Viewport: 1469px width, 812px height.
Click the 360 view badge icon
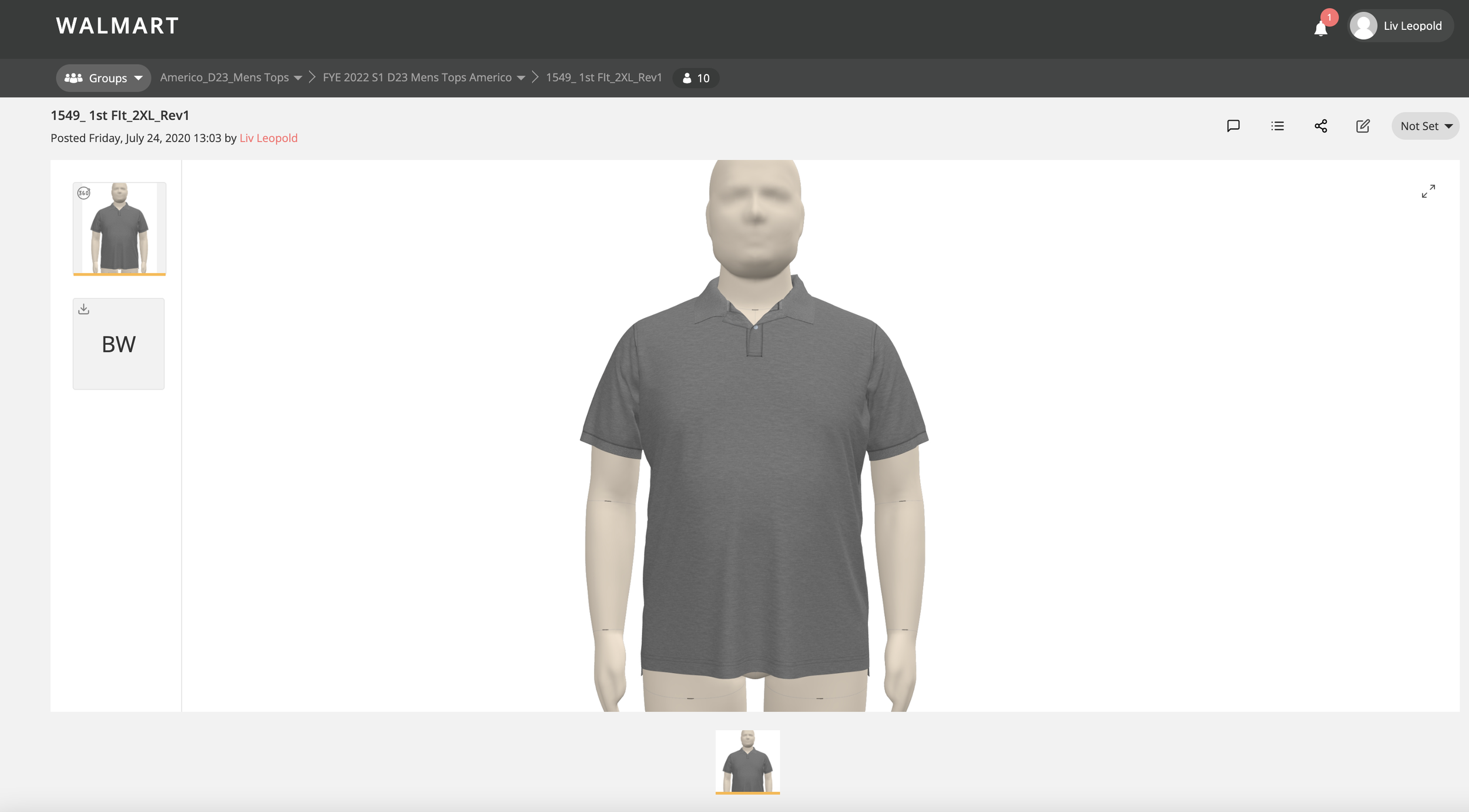coord(84,193)
